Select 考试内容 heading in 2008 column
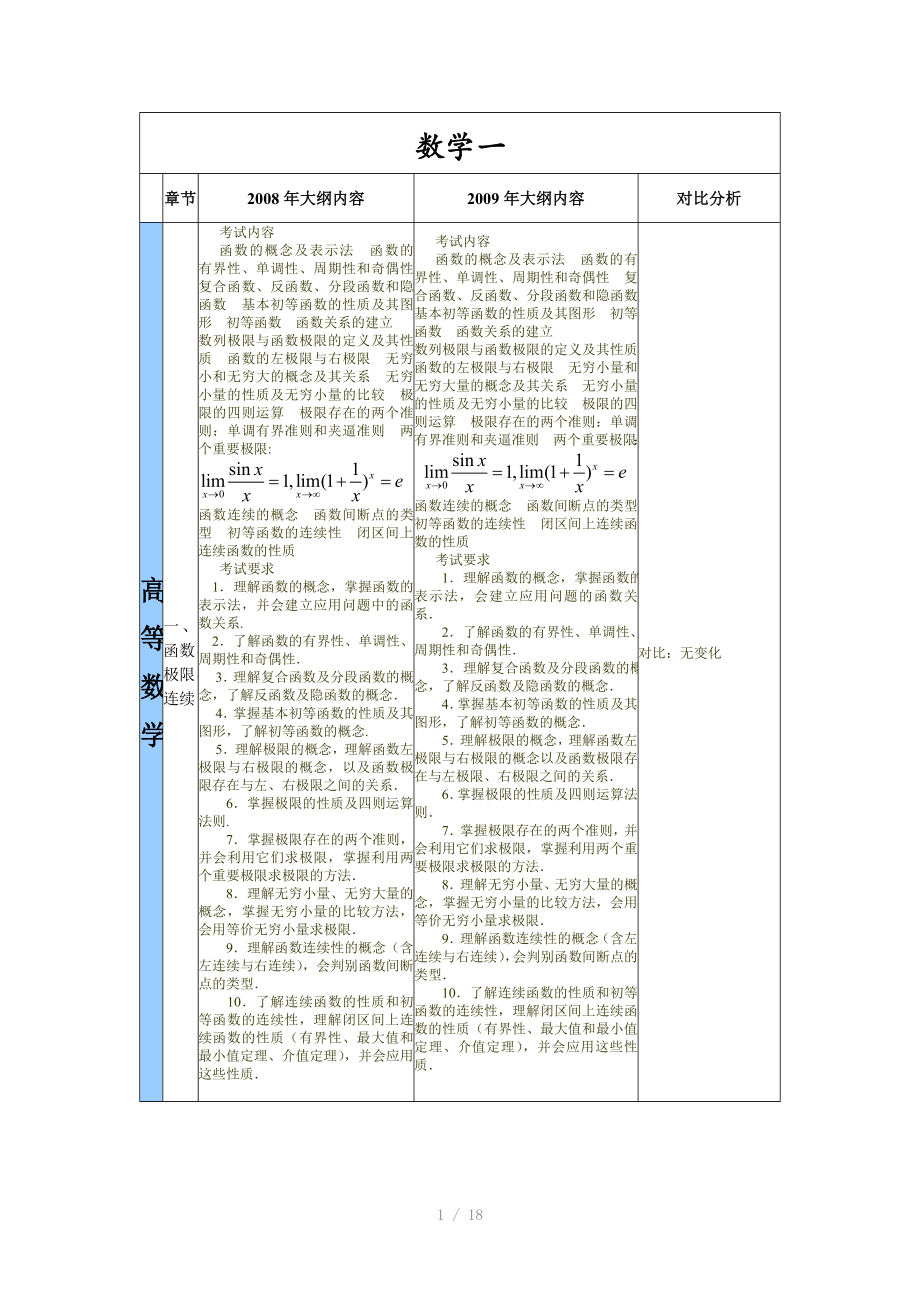This screenshot has width=920, height=1302. [x=247, y=232]
